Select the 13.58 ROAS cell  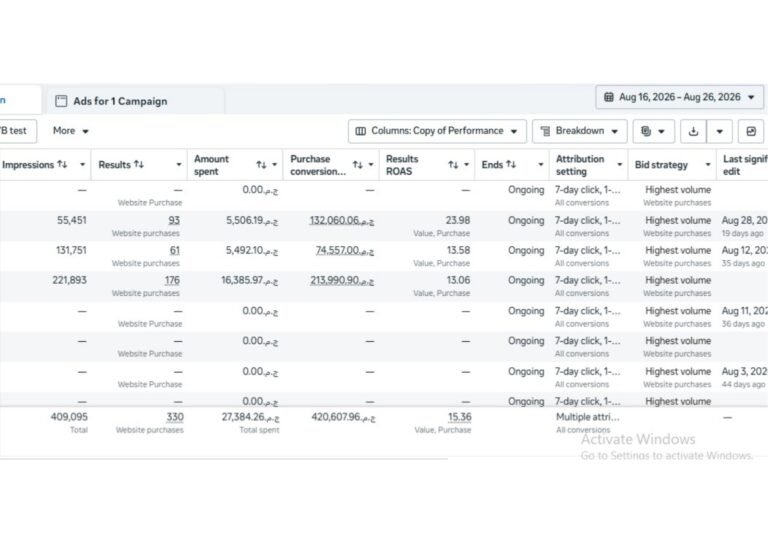tap(458, 250)
